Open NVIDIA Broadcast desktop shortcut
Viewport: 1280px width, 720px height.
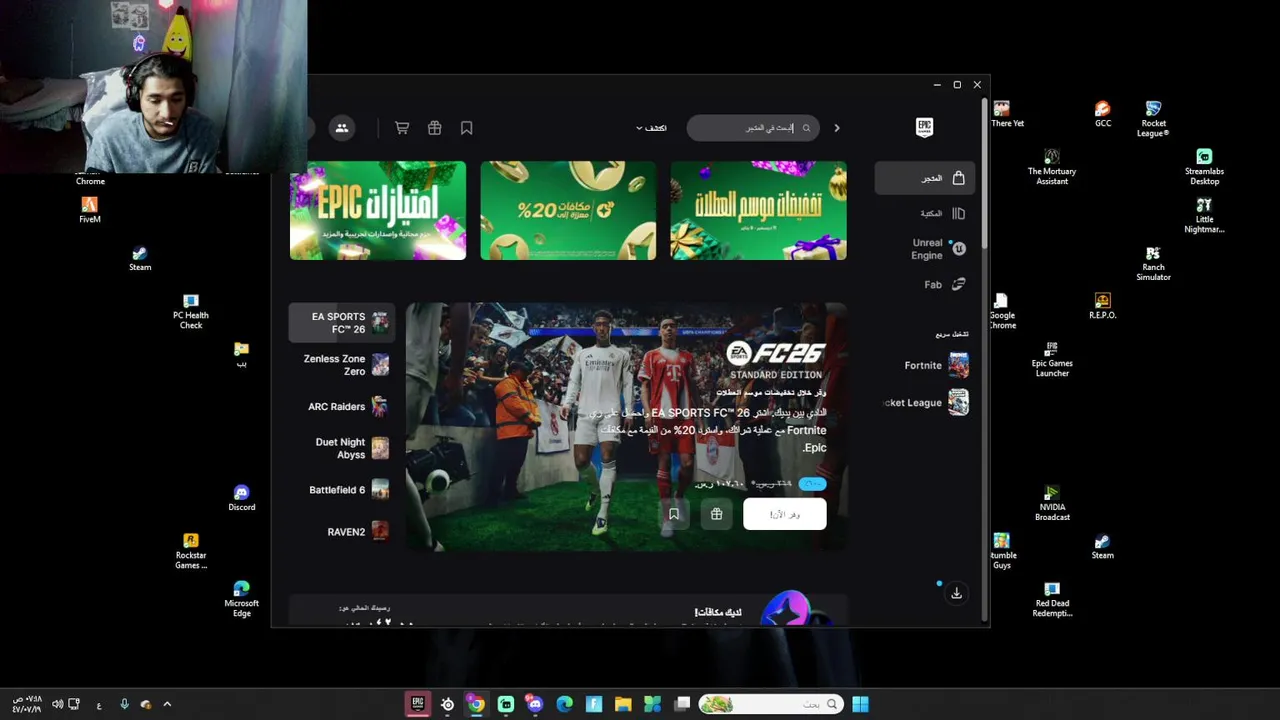(x=1052, y=503)
